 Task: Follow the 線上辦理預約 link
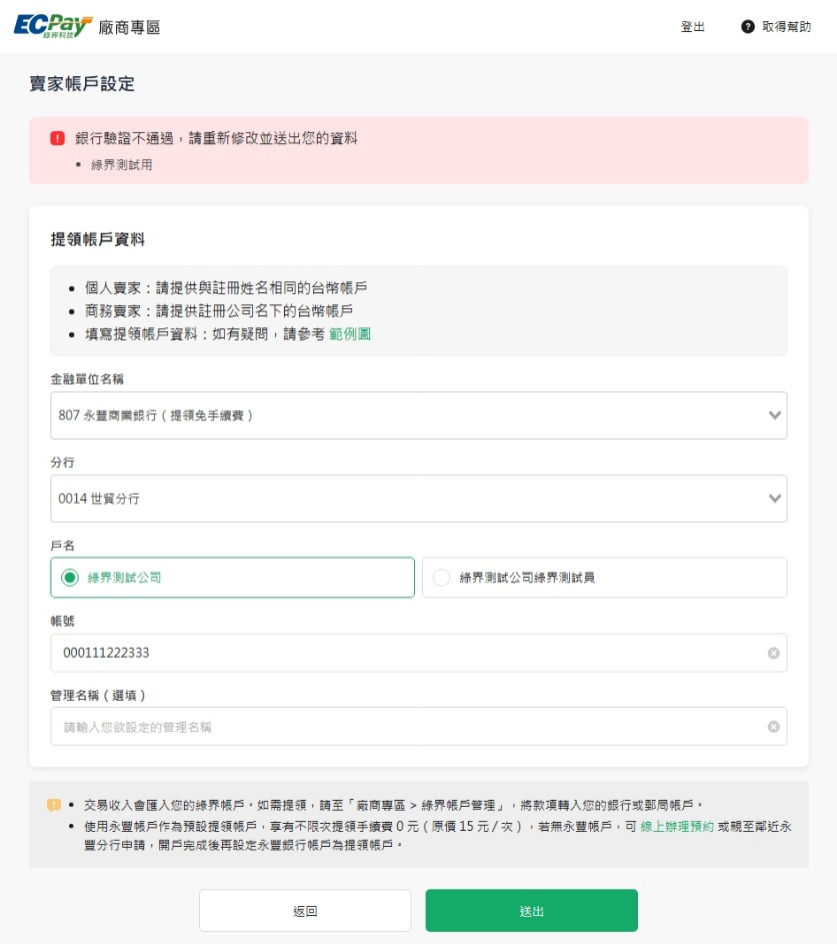(677, 827)
